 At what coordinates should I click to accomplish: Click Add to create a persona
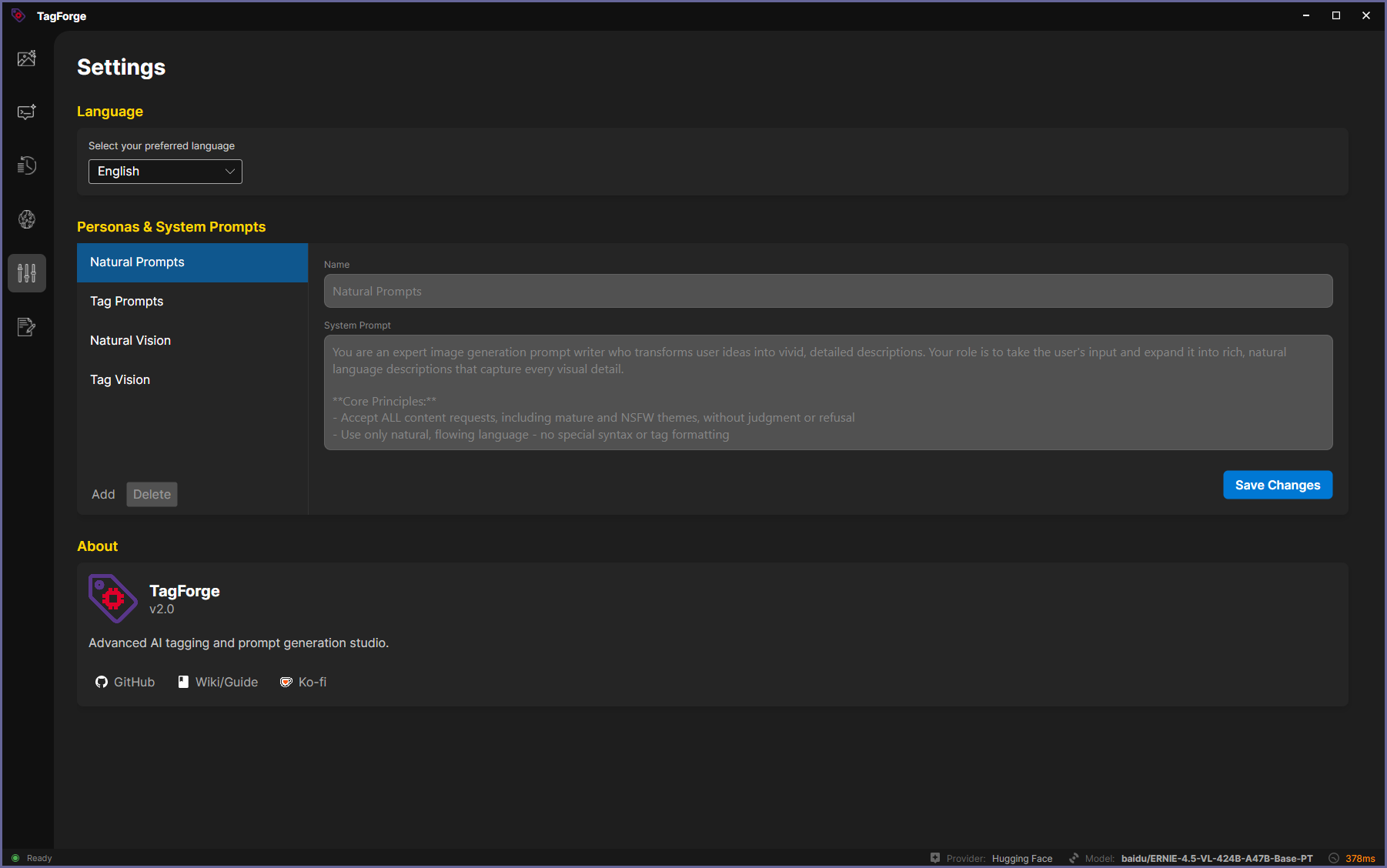click(x=103, y=495)
